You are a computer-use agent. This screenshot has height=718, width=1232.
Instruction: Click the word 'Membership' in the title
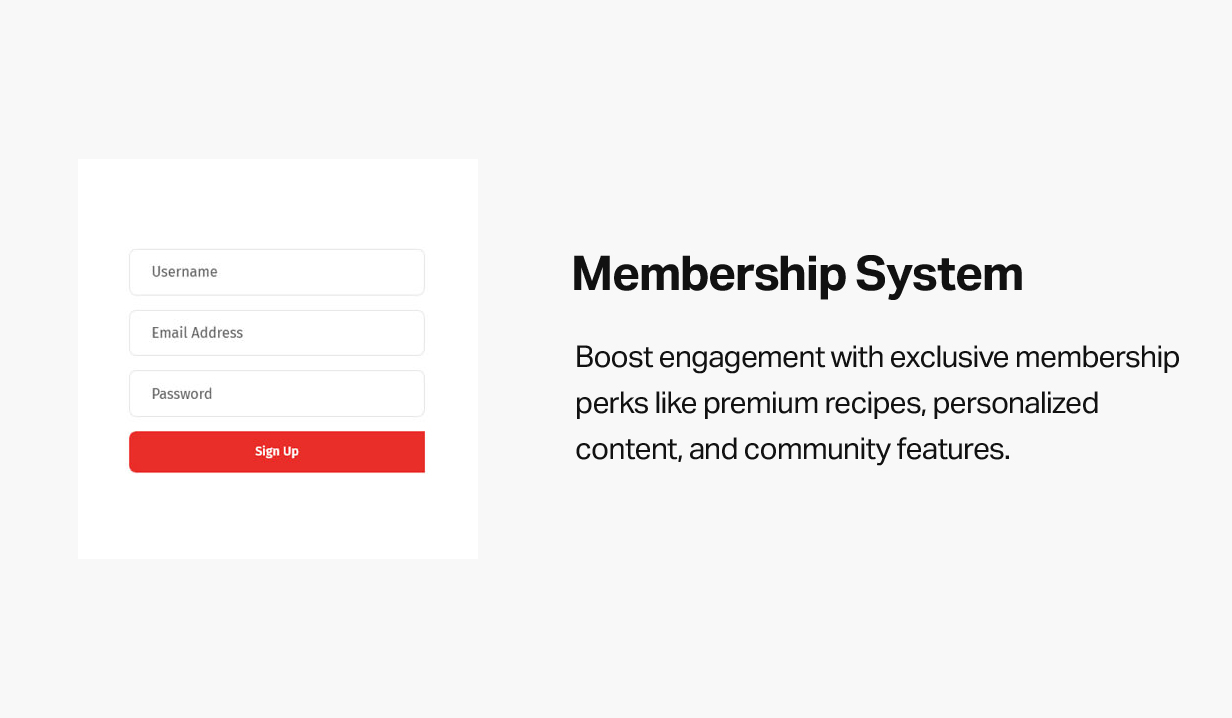708,274
